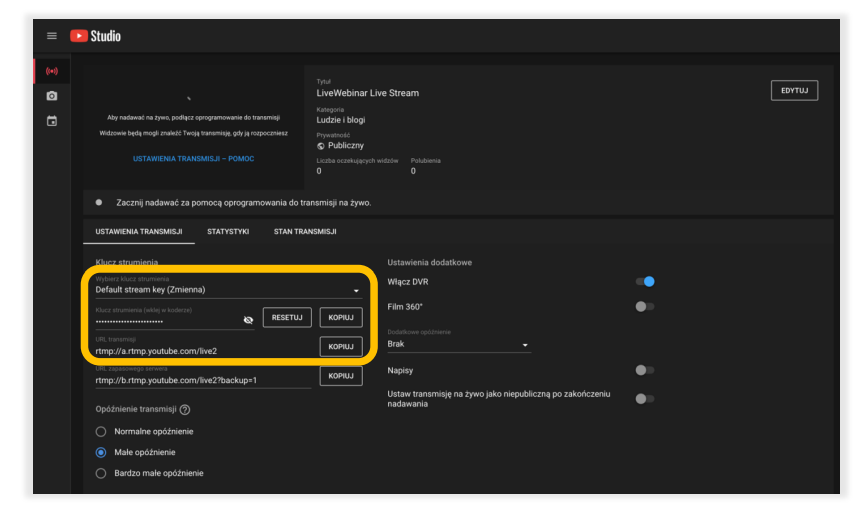
Task: Open the webcam camera icon in sidebar
Action: click(x=52, y=96)
